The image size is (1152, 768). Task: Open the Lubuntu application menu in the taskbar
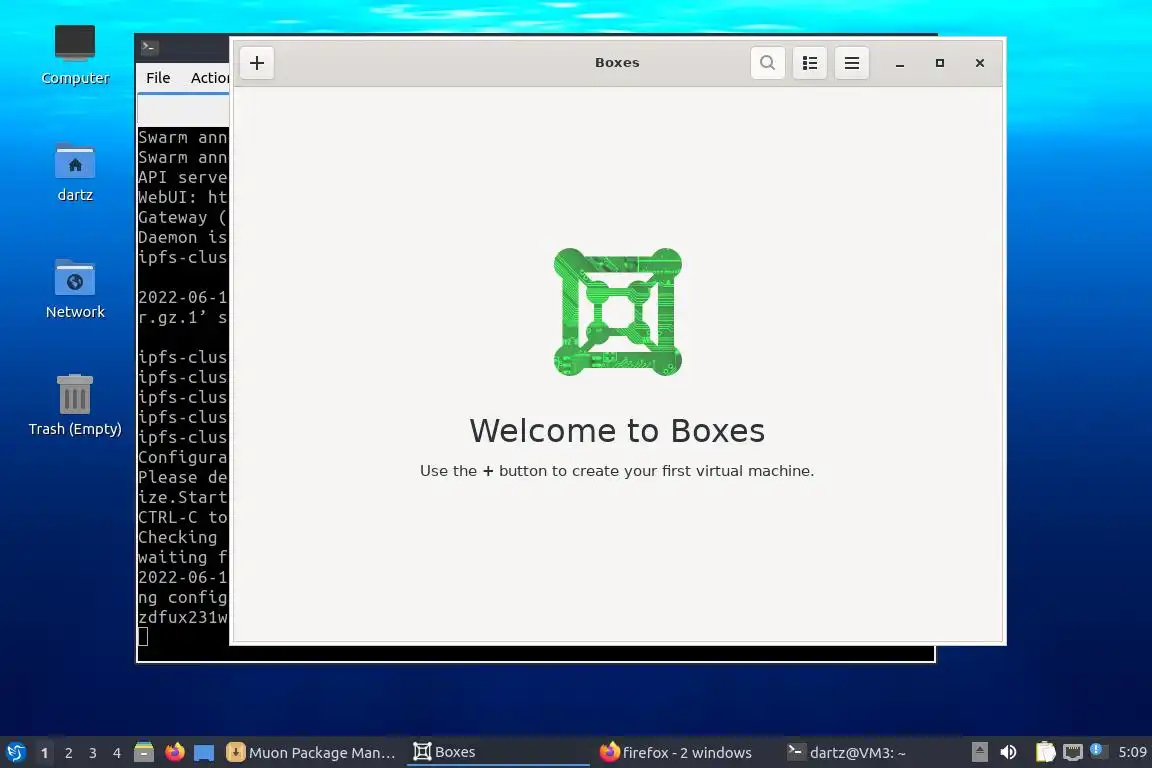point(15,753)
